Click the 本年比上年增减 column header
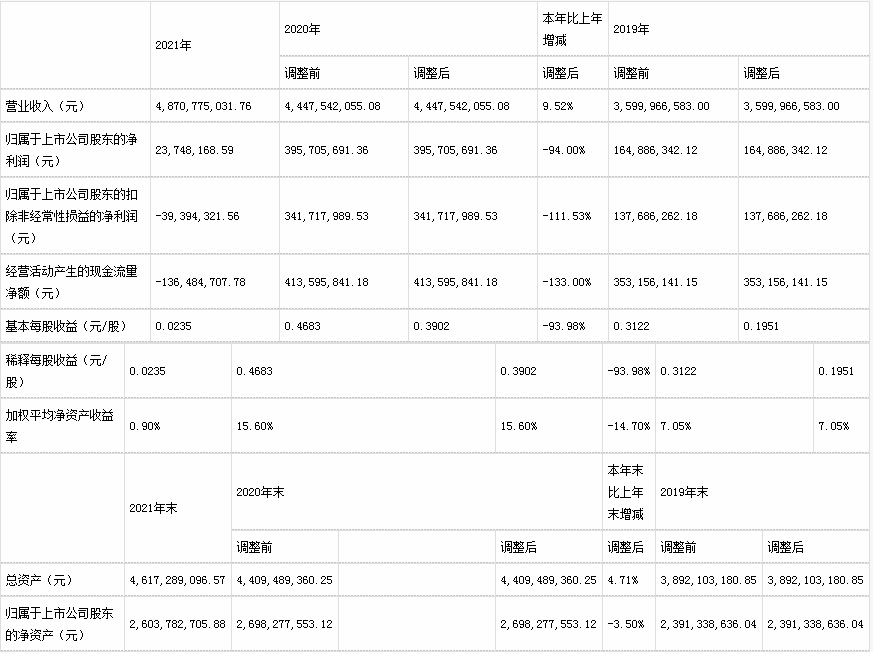This screenshot has height=652, width=873. pos(572,29)
